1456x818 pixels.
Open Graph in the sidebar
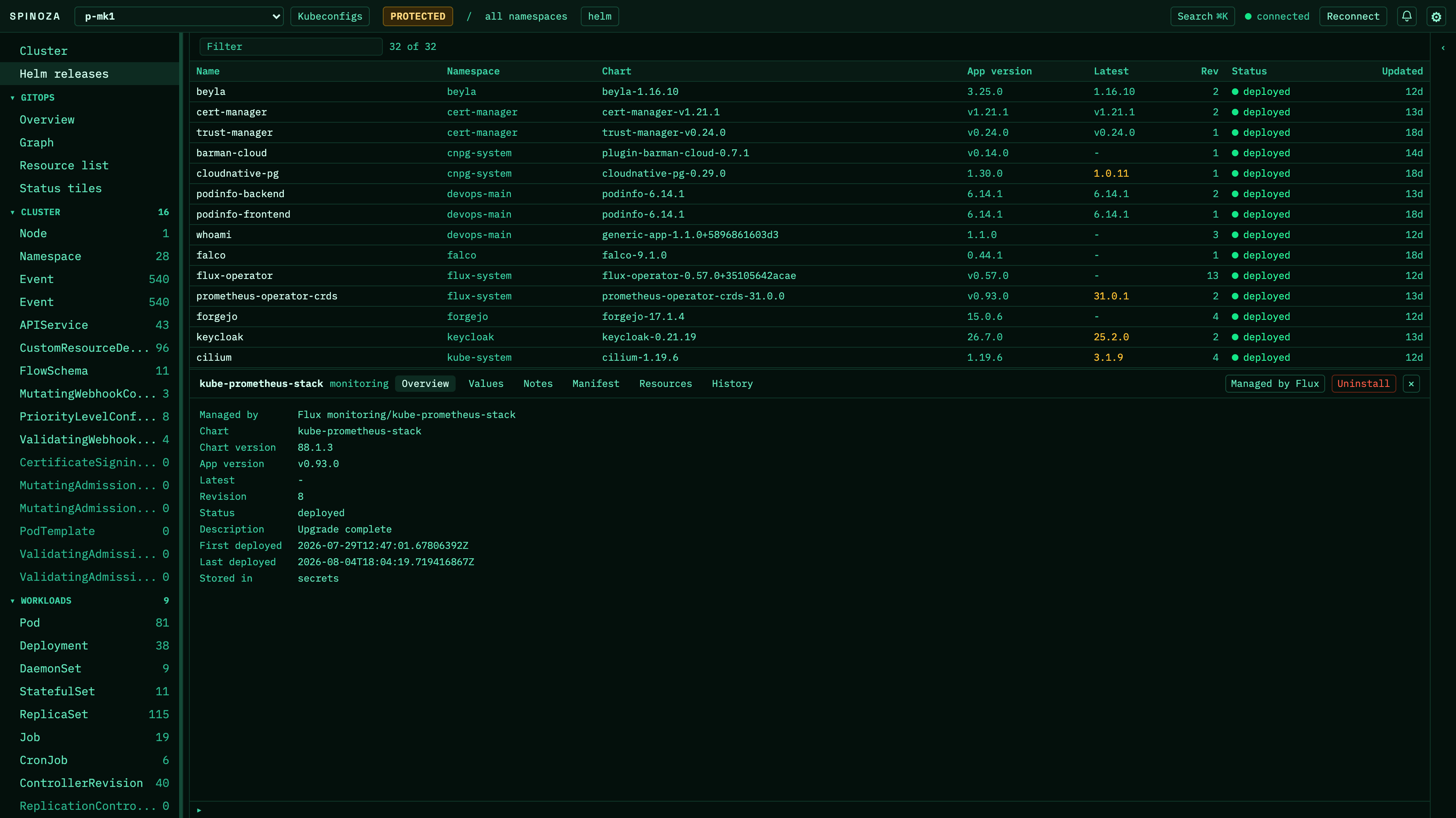(x=89, y=143)
